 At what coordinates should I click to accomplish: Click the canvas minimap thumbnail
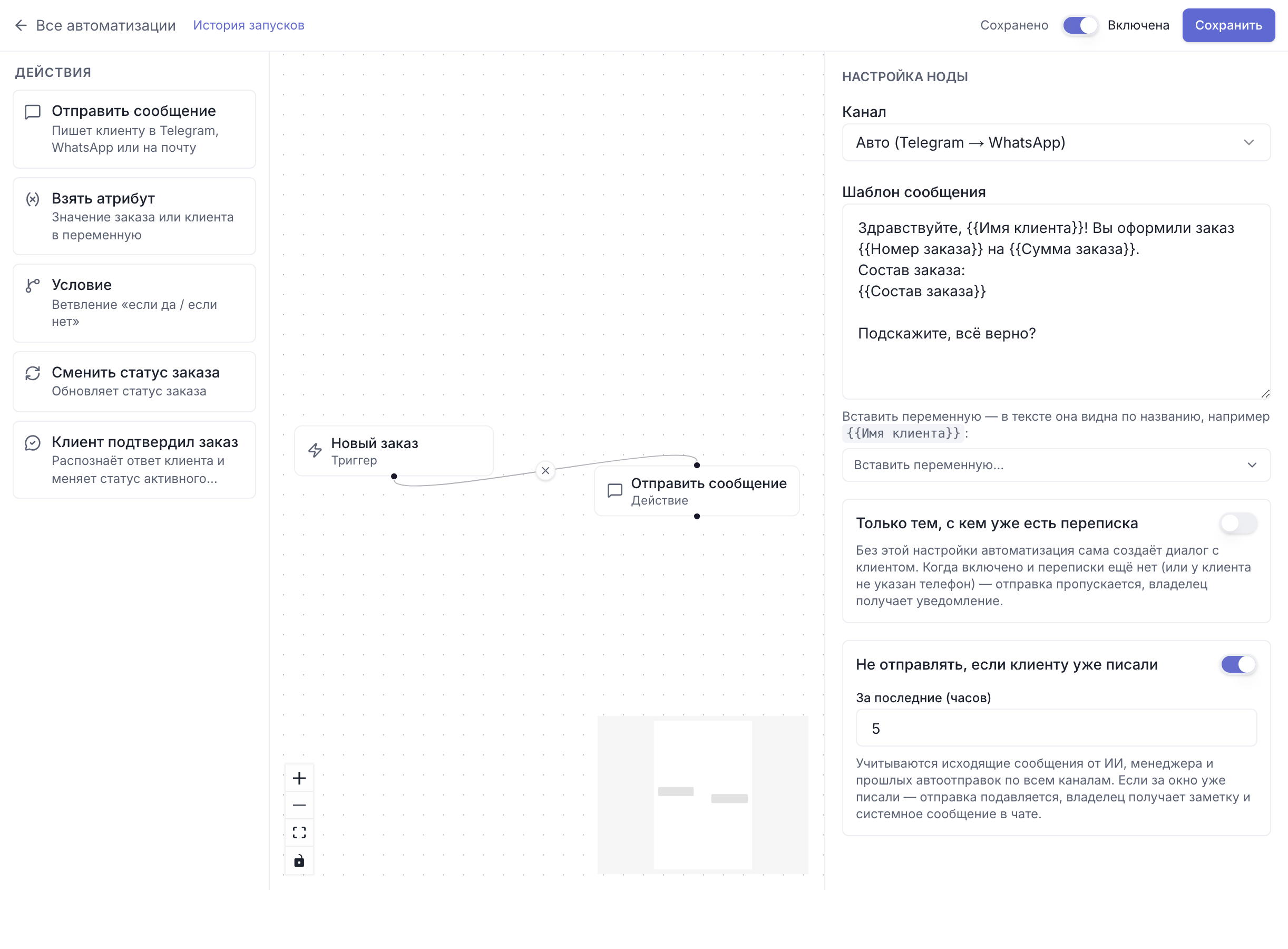[x=703, y=795]
